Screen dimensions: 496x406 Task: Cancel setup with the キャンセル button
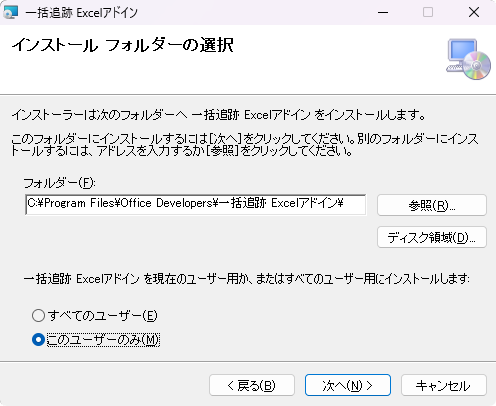point(444,385)
